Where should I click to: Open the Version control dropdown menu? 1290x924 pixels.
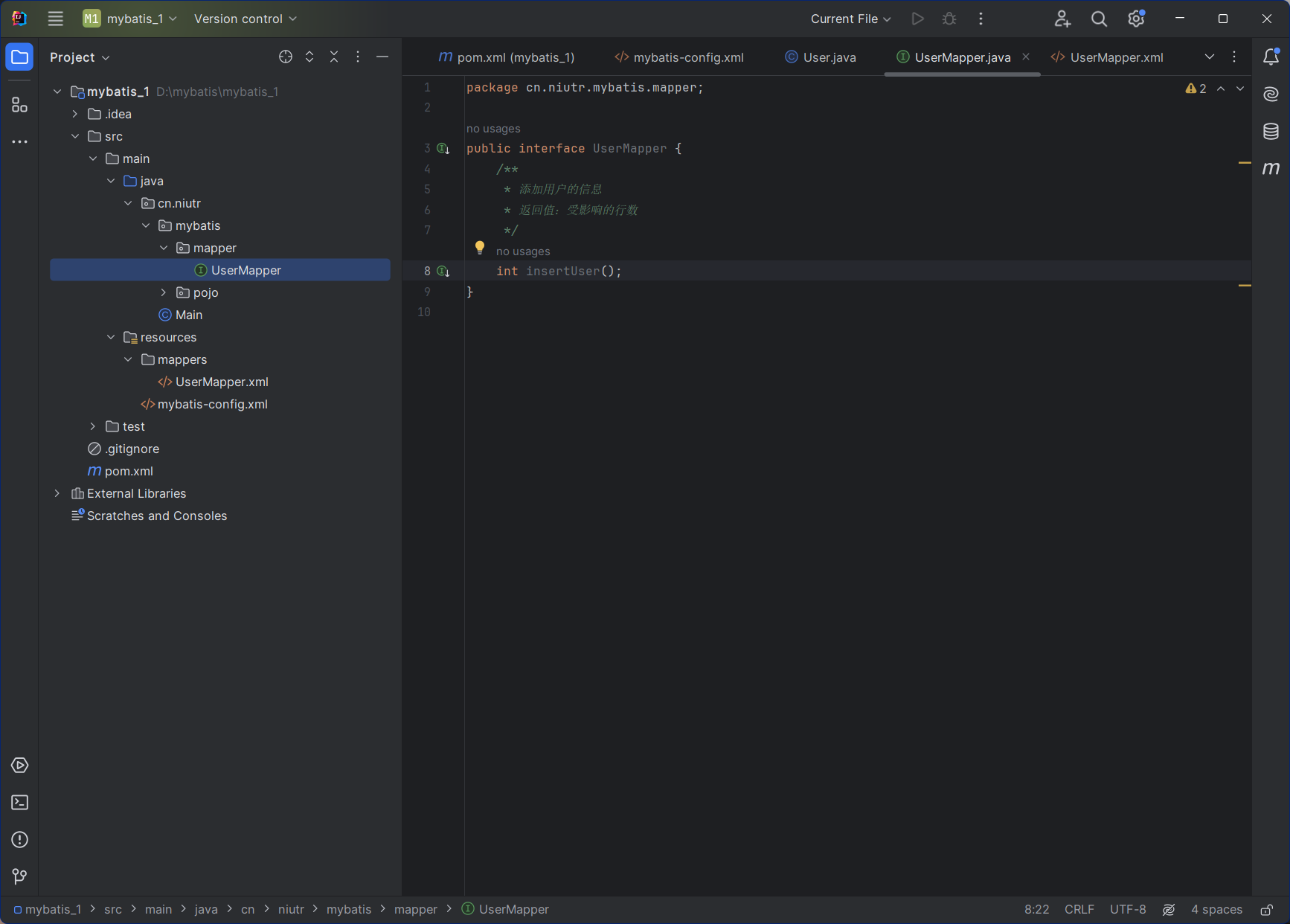pyautogui.click(x=245, y=19)
